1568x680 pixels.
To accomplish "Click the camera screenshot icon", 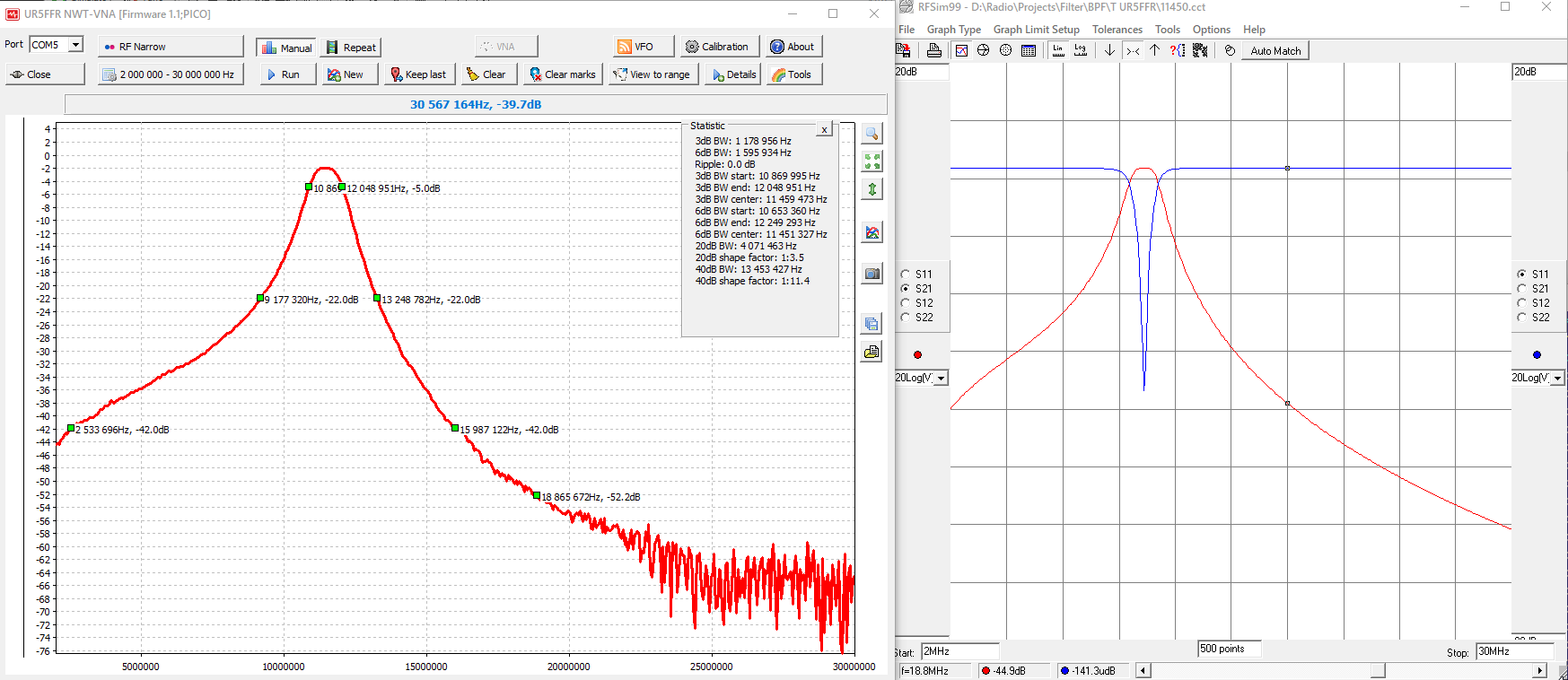I will point(872,274).
